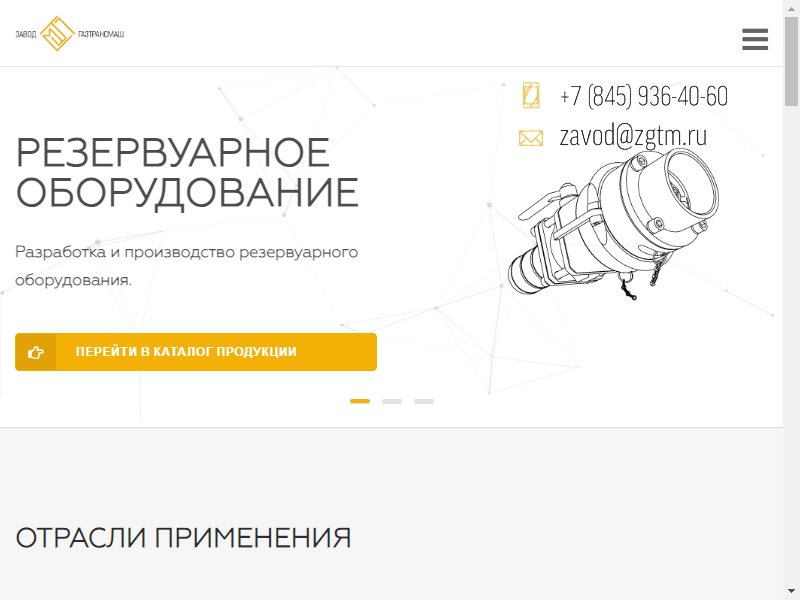Click the Резервуарное оборудование heading
This screenshot has height=600, width=800.
point(187,172)
